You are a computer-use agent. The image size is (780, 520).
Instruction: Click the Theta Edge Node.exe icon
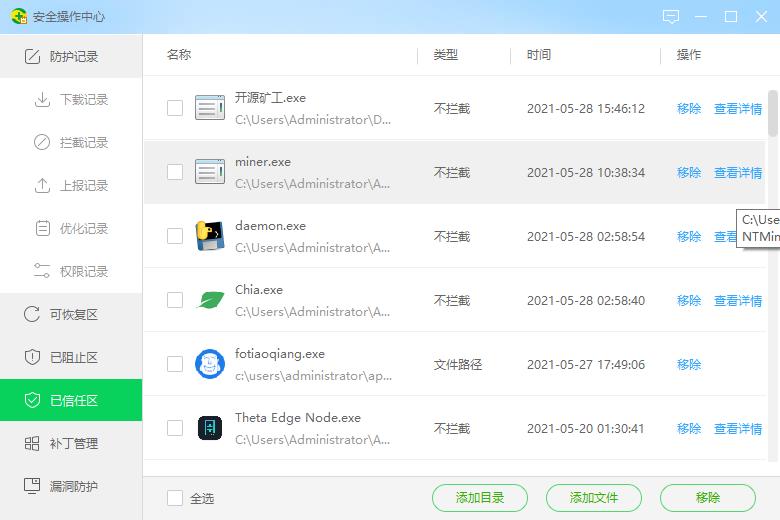[210, 428]
